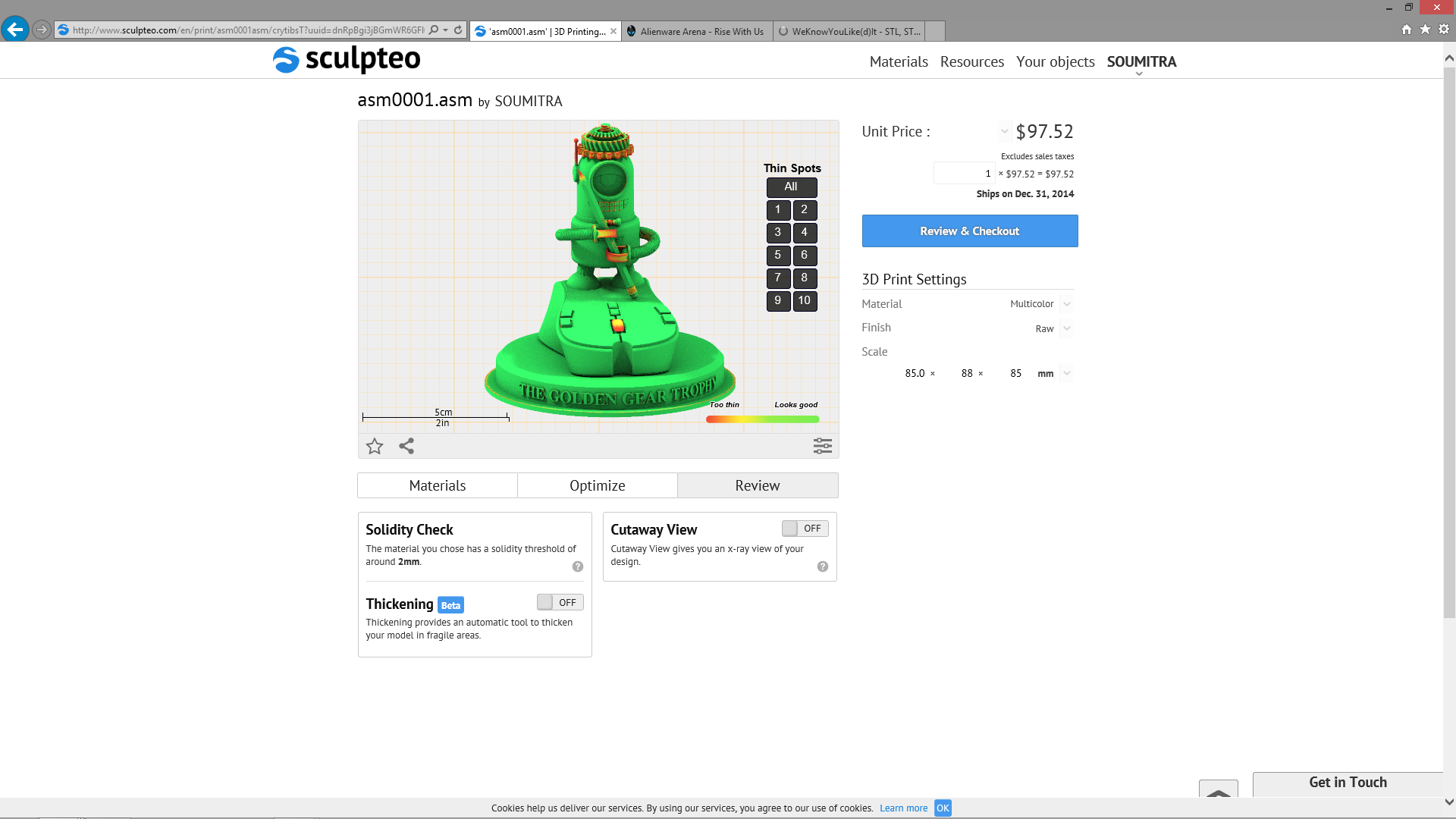Open Cutaway View help question mark
1456x819 pixels.
tap(823, 566)
